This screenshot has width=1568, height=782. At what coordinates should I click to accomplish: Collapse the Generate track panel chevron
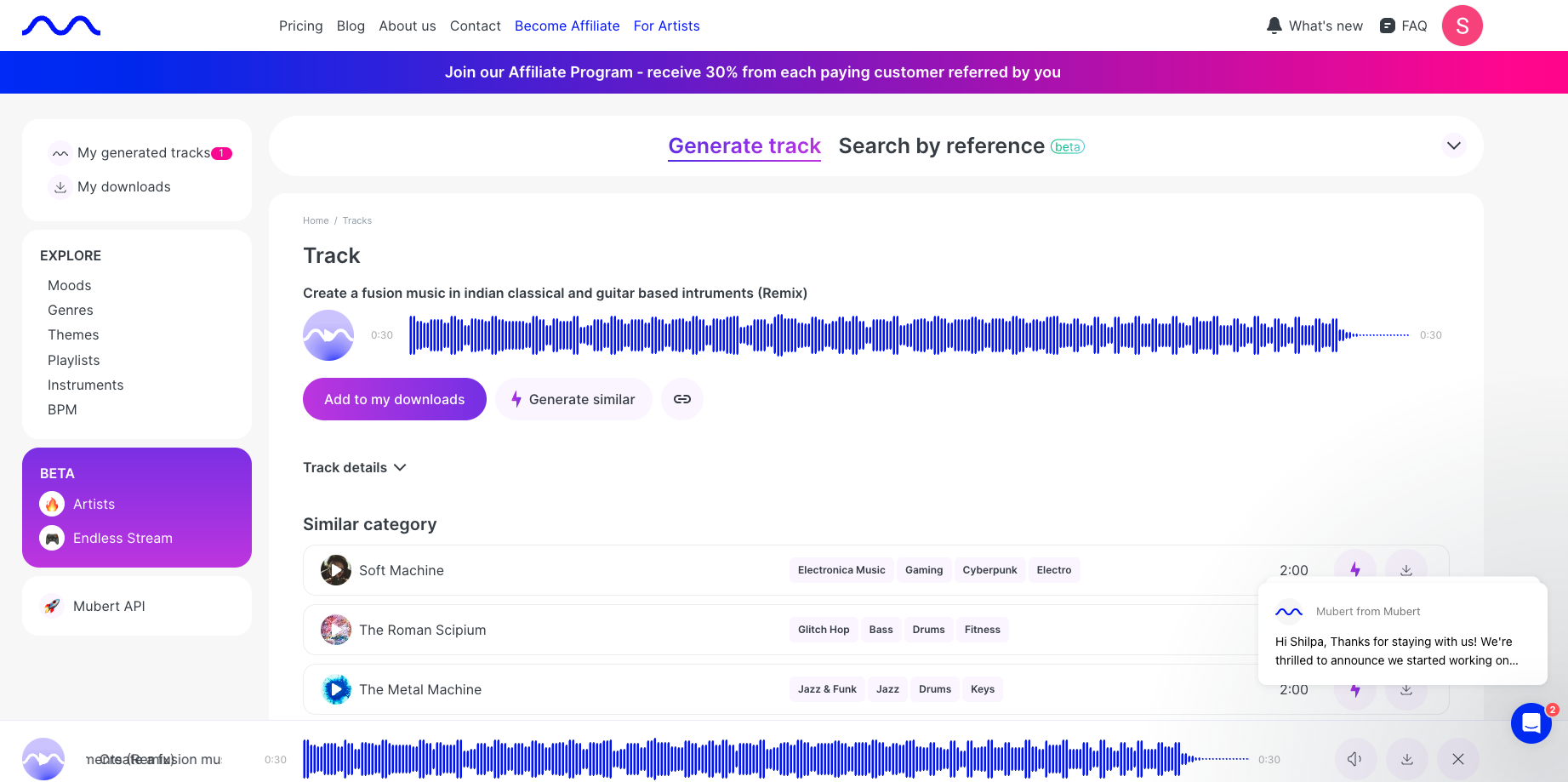point(1453,146)
